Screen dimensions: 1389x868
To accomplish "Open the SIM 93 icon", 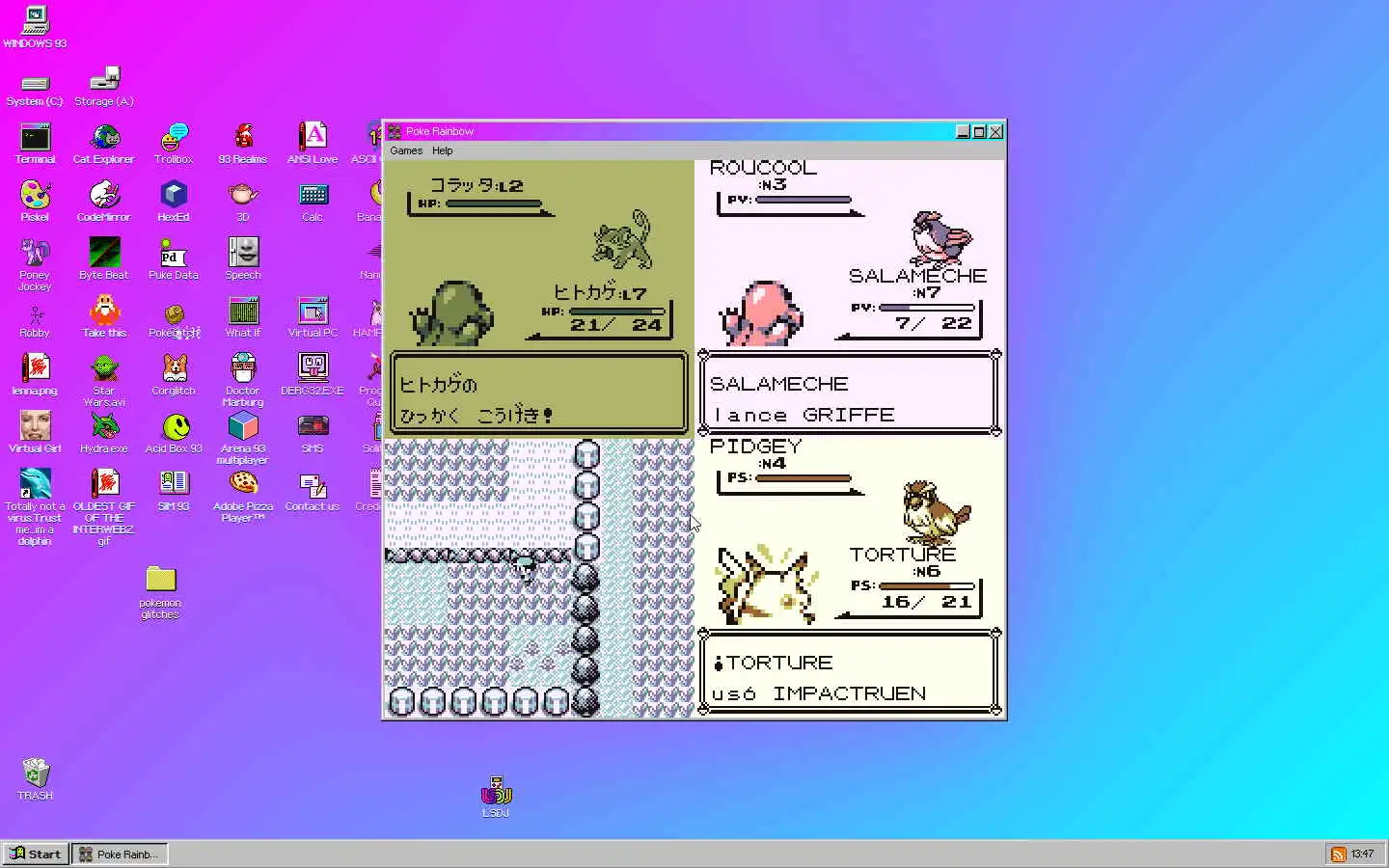I will (x=174, y=492).
